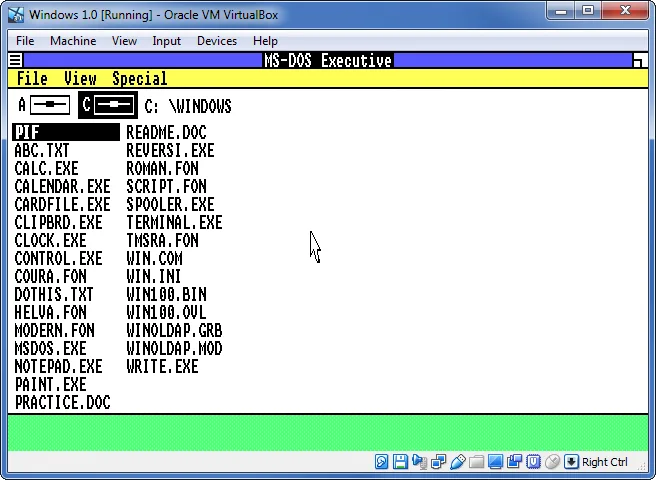Screen dimensions: 656x480
Task: Select SCRIPT.FON font file
Action: (x=166, y=186)
